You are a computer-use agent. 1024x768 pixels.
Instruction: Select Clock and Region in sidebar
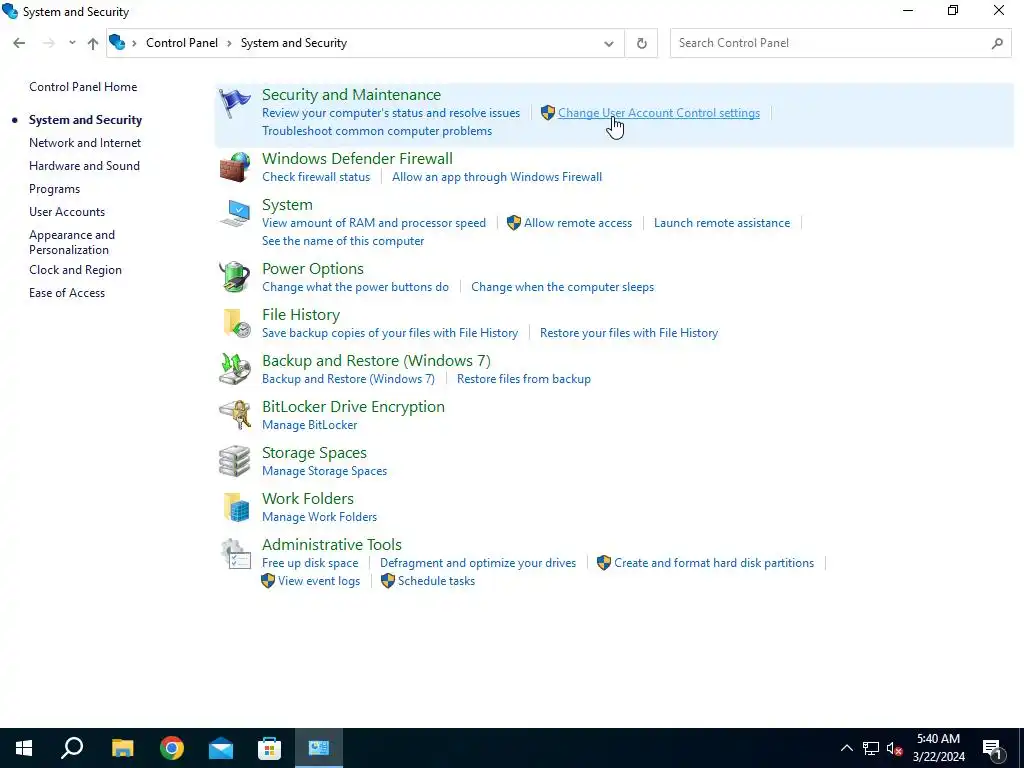pos(75,270)
